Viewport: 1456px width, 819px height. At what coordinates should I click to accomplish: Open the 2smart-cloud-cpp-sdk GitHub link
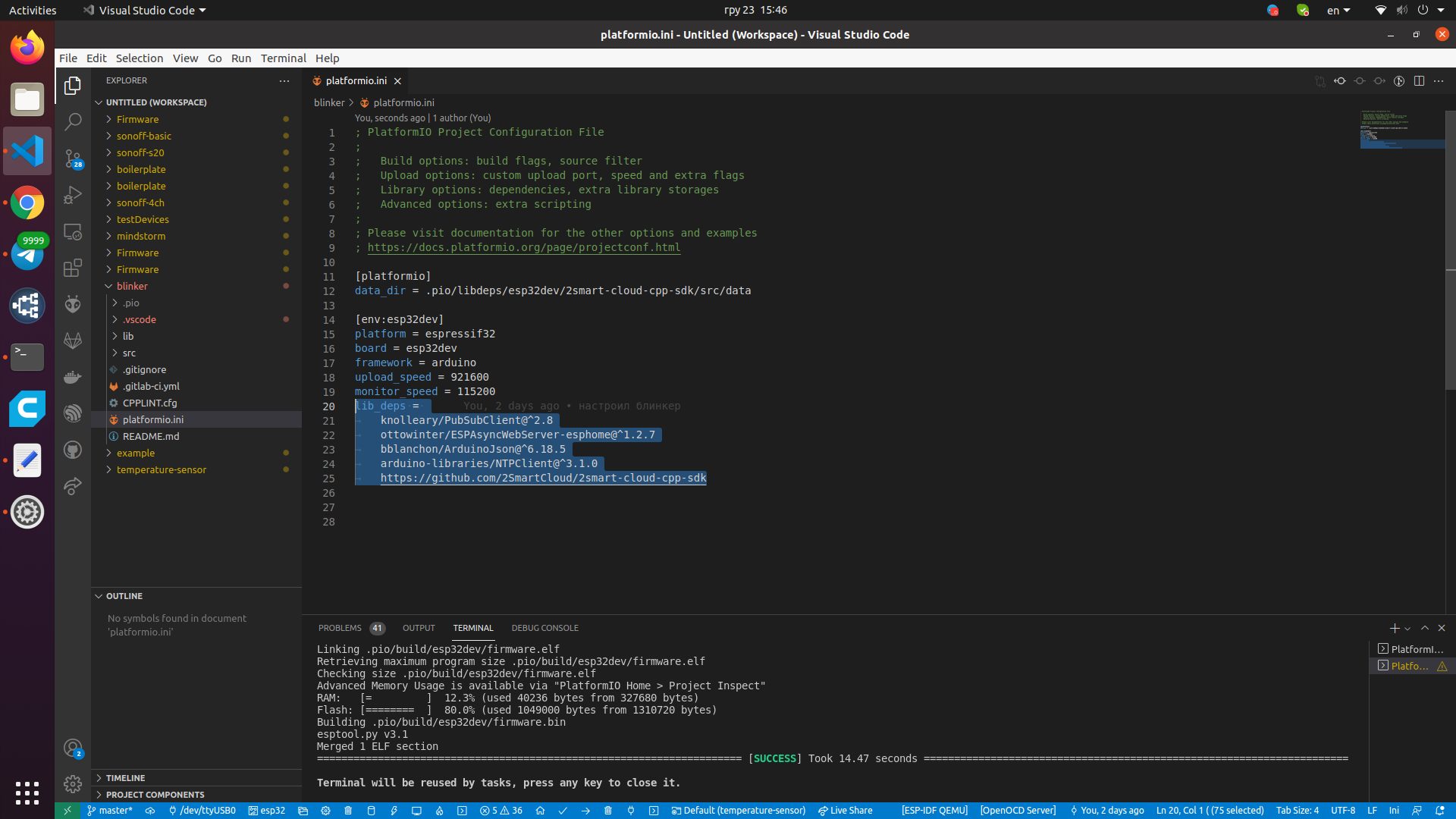click(x=544, y=479)
